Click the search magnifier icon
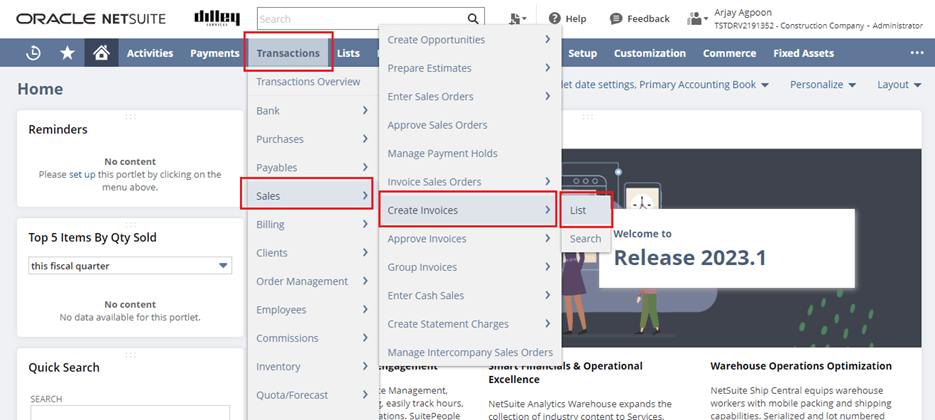The height and width of the screenshot is (420, 935). 472,19
